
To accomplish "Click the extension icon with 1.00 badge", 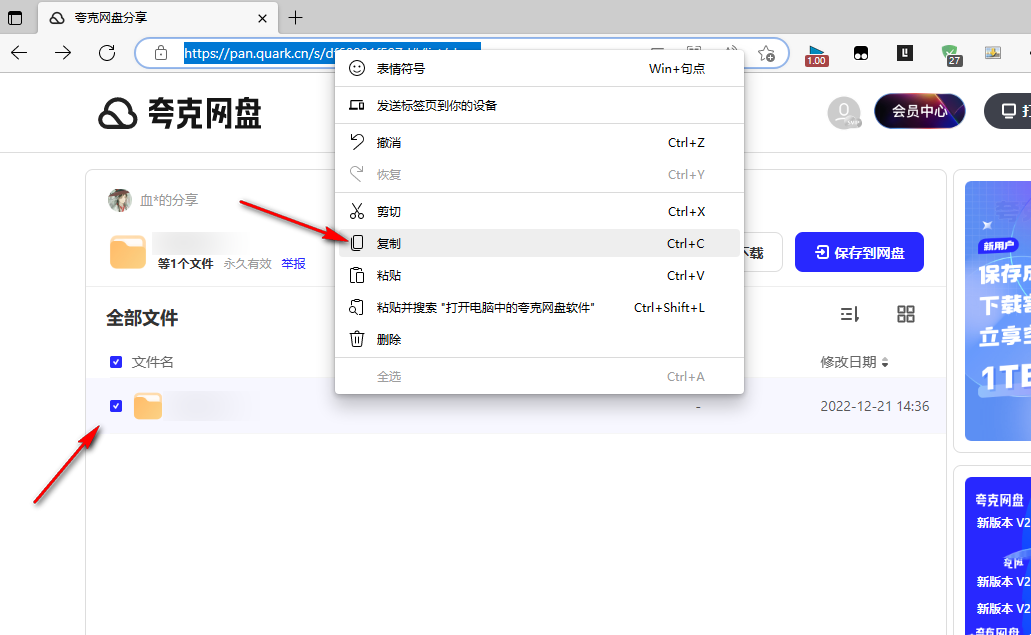I will [x=816, y=55].
